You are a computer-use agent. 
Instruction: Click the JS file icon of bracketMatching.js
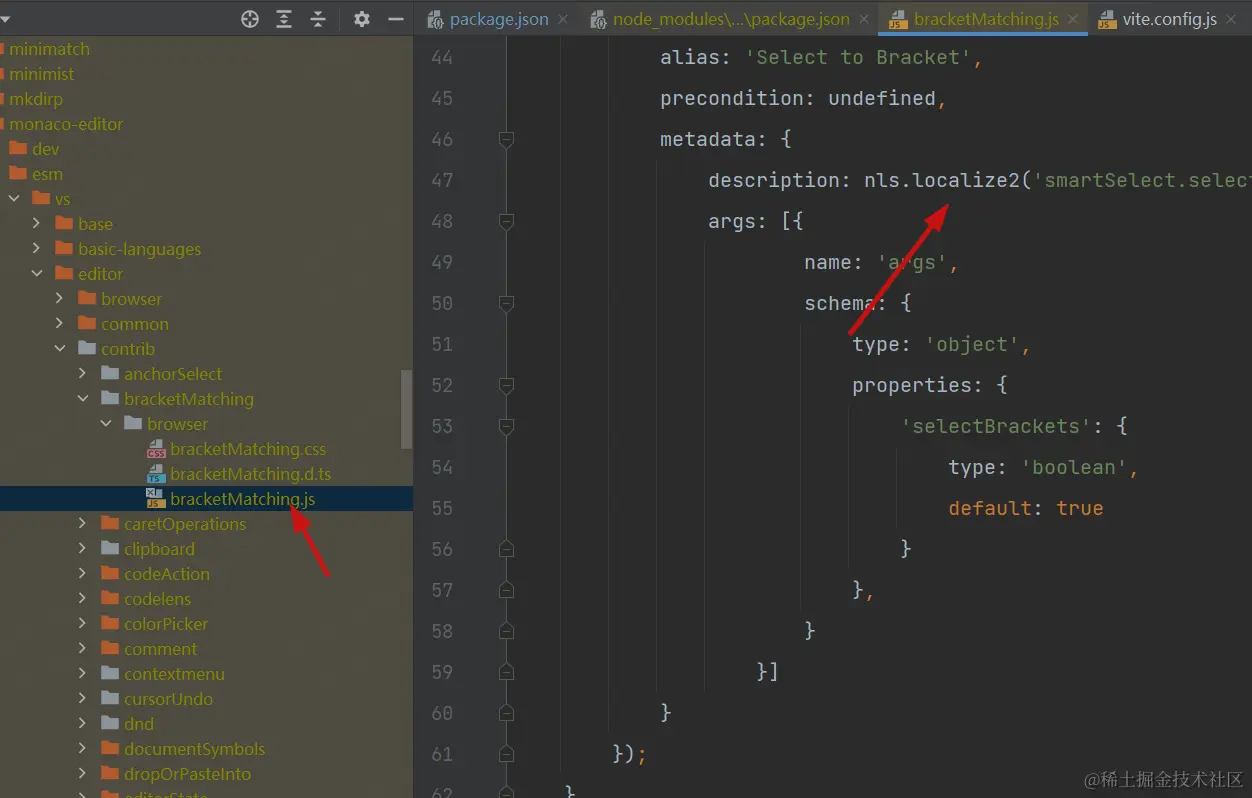tap(156, 499)
